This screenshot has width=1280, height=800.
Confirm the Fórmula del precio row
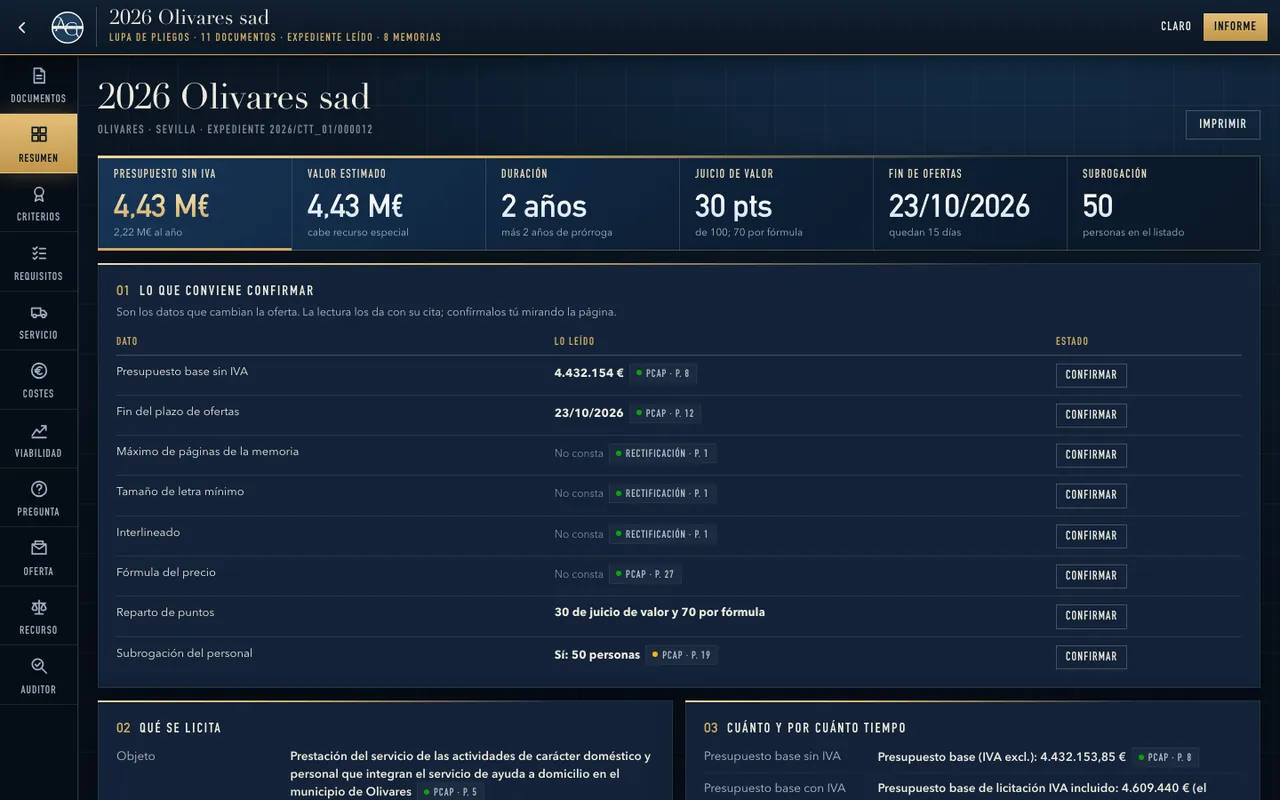point(1091,576)
